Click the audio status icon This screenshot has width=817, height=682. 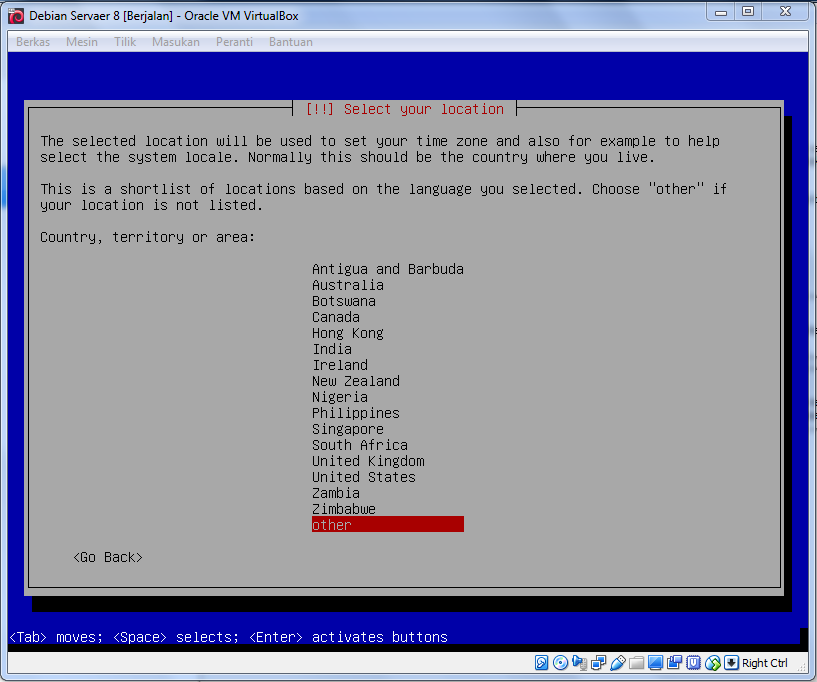point(579,663)
